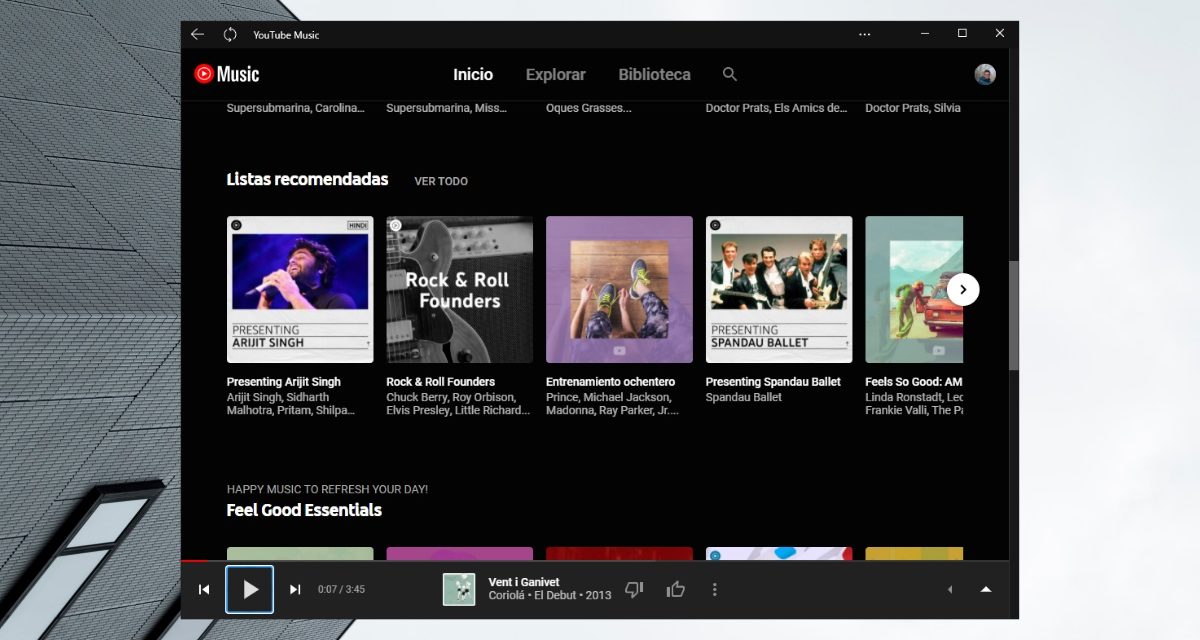Expand the volume controls via left triangle
Viewport: 1200px width, 640px height.
949,589
